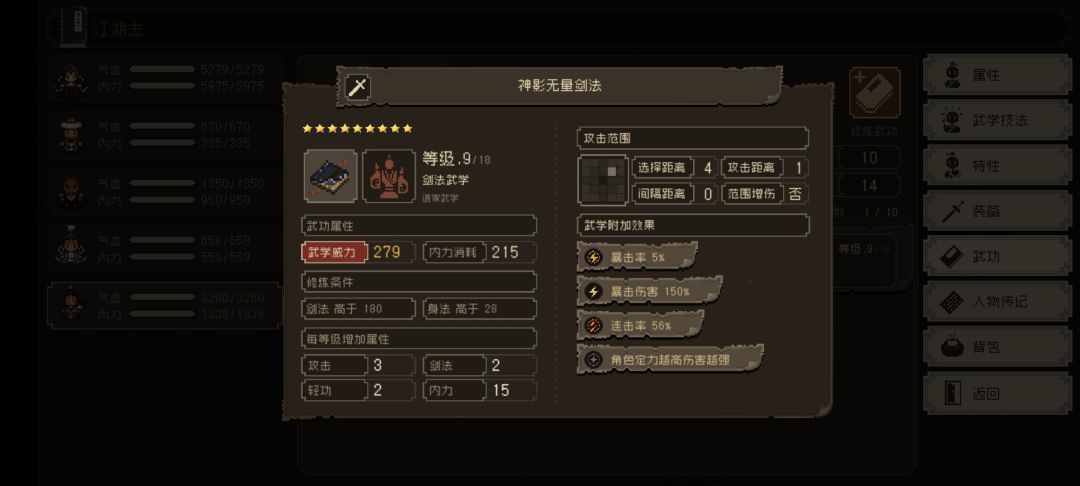Viewport: 1080px width, 486px height.
Task: Click the sword icon beside 神影无量剑法 title
Action: pos(357,88)
